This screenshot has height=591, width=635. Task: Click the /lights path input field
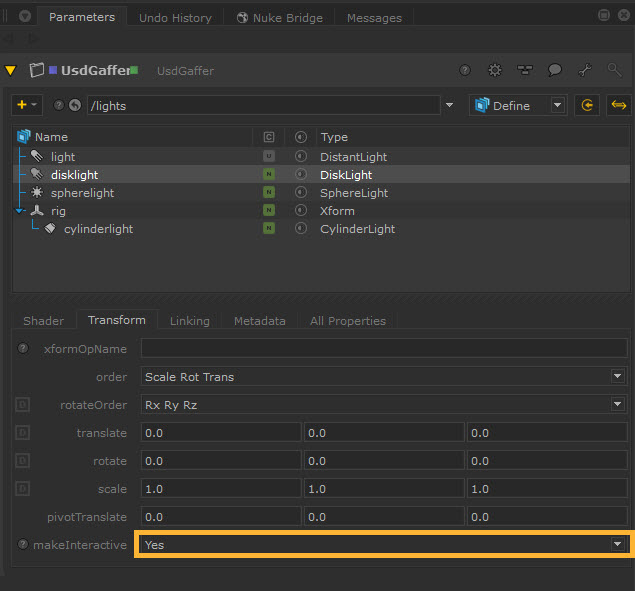click(x=263, y=105)
